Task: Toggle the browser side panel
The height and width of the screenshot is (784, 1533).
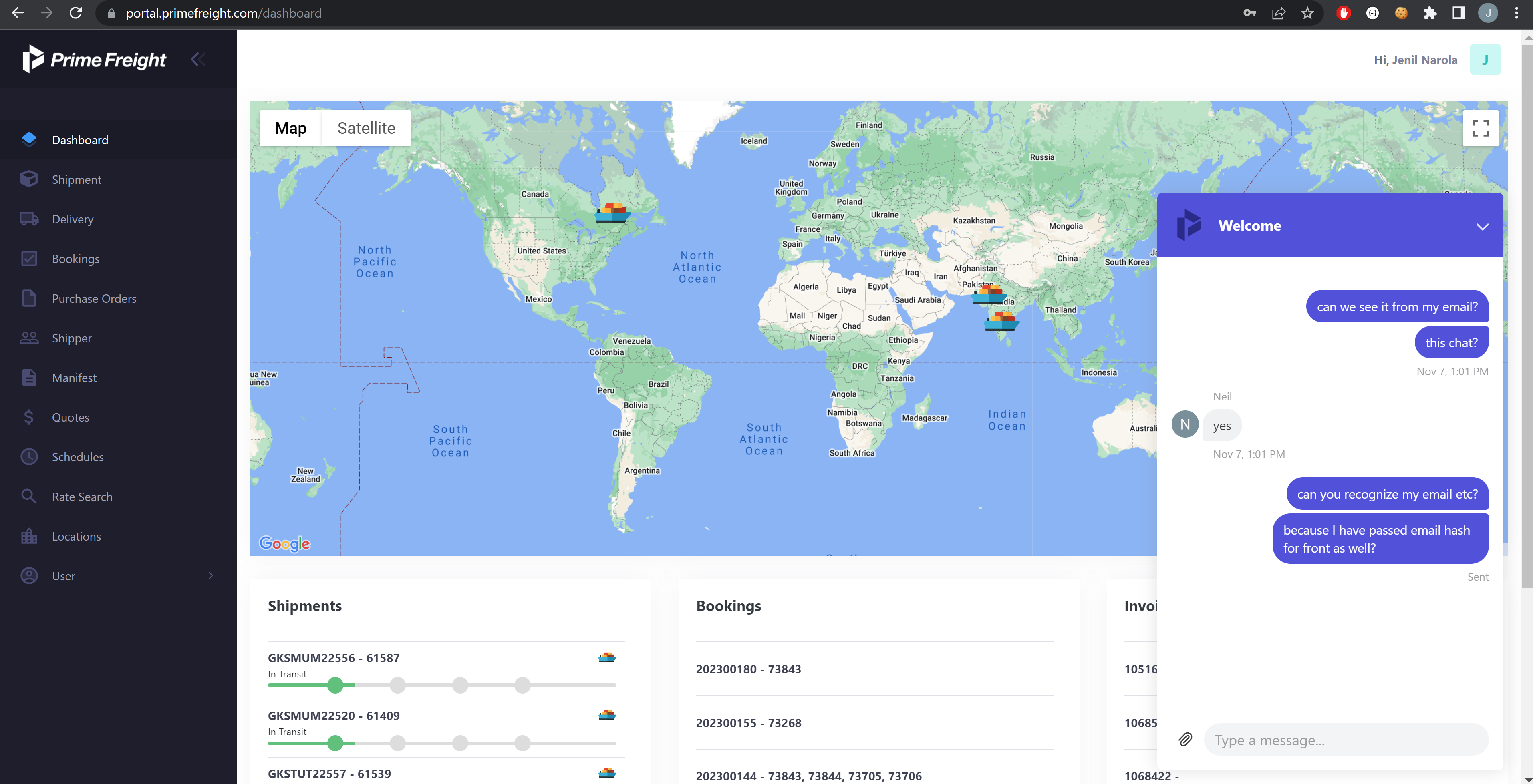Action: 1458,13
